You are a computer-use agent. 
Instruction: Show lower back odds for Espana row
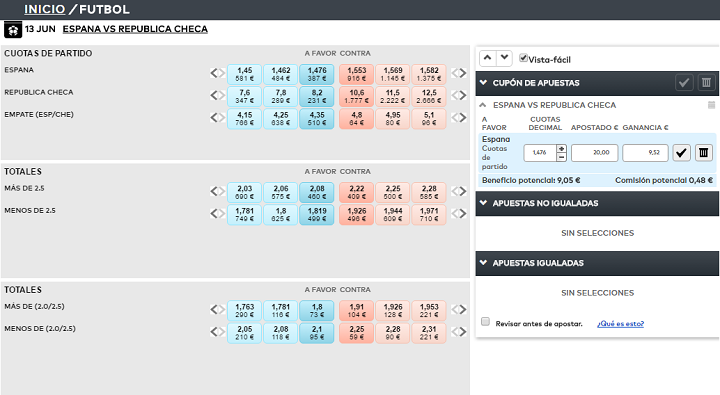click(214, 73)
